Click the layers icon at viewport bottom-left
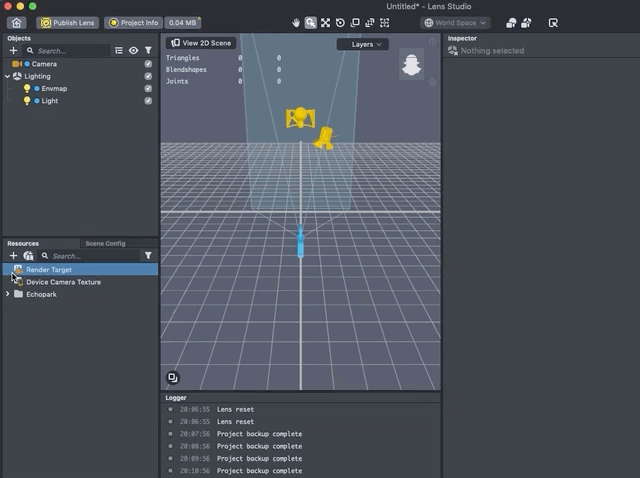The image size is (640, 478). click(173, 378)
